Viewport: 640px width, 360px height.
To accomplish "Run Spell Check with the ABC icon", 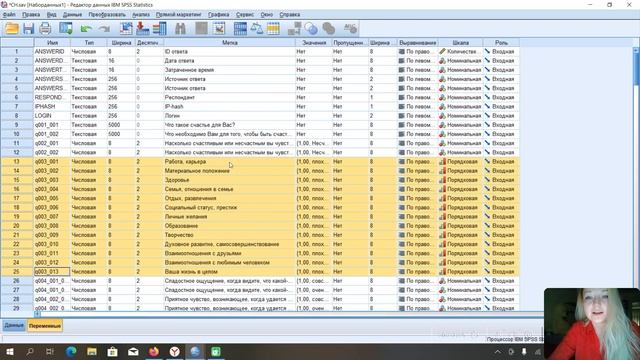I will click(x=350, y=29).
